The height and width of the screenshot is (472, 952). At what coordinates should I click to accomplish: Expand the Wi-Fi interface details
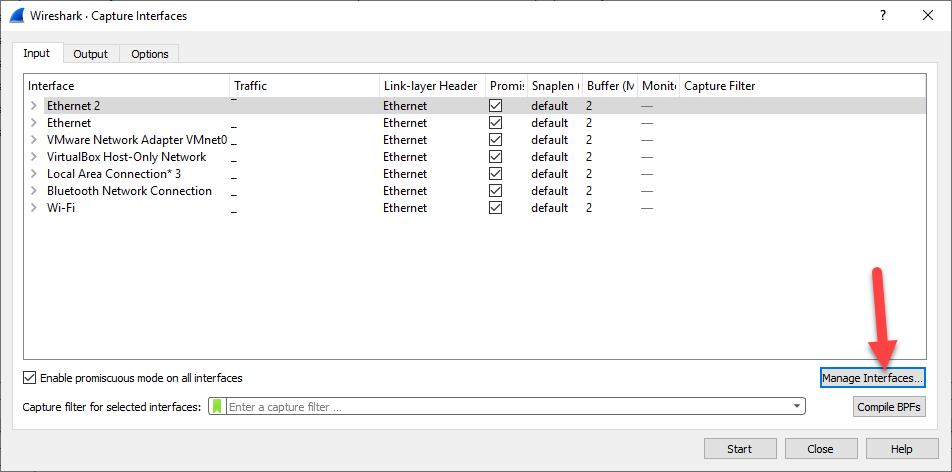click(x=33, y=208)
